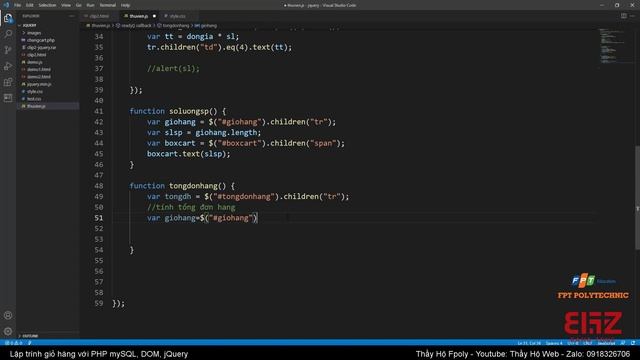Open the Source Control view

click(8, 50)
